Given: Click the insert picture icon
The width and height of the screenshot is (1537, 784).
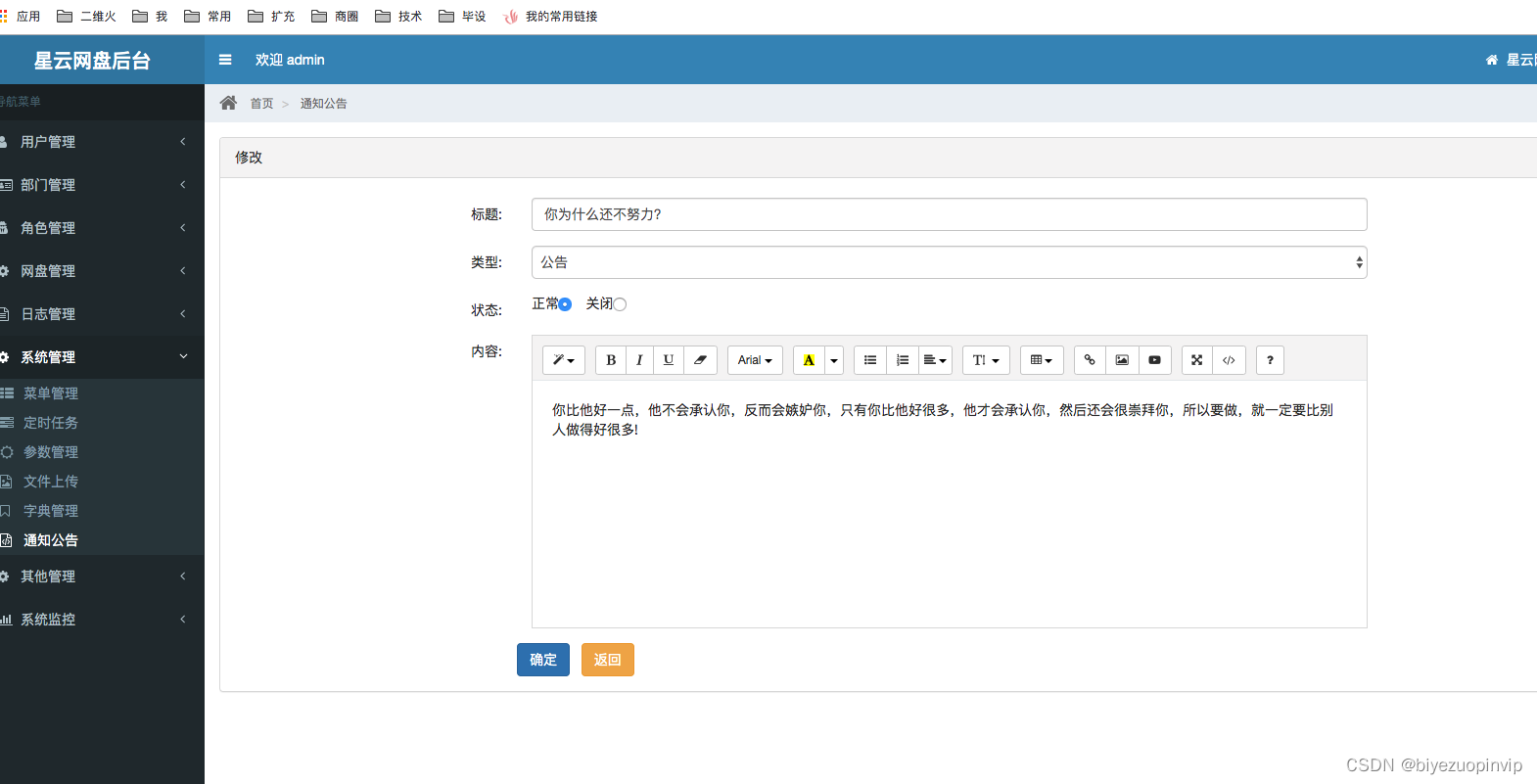Looking at the screenshot, I should point(1122,360).
